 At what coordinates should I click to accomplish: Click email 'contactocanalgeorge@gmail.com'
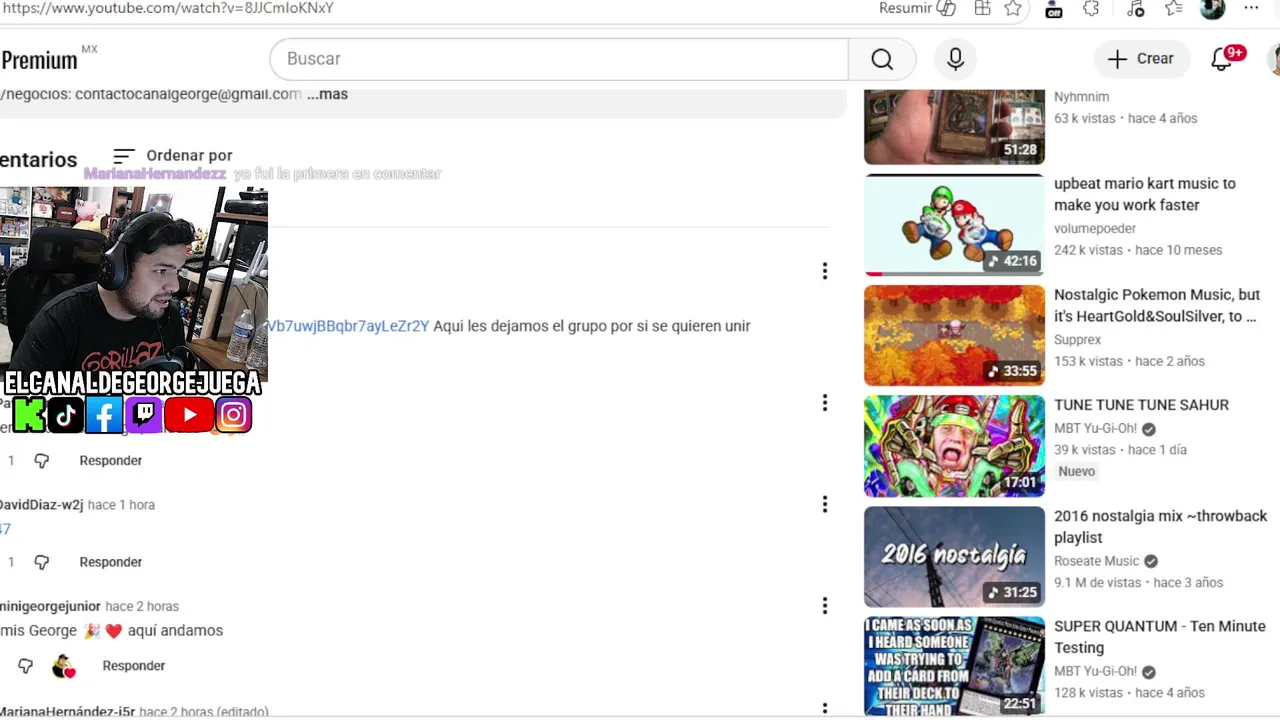[x=188, y=94]
